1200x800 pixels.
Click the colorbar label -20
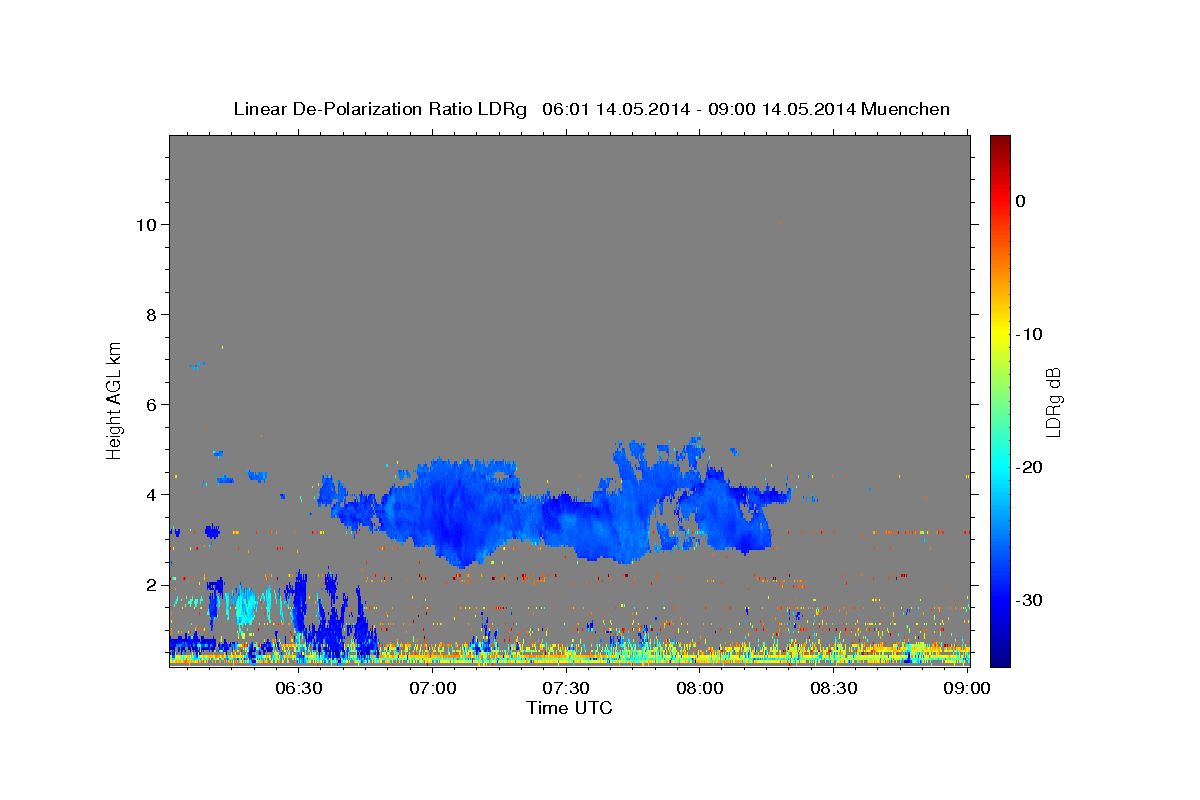point(1029,467)
